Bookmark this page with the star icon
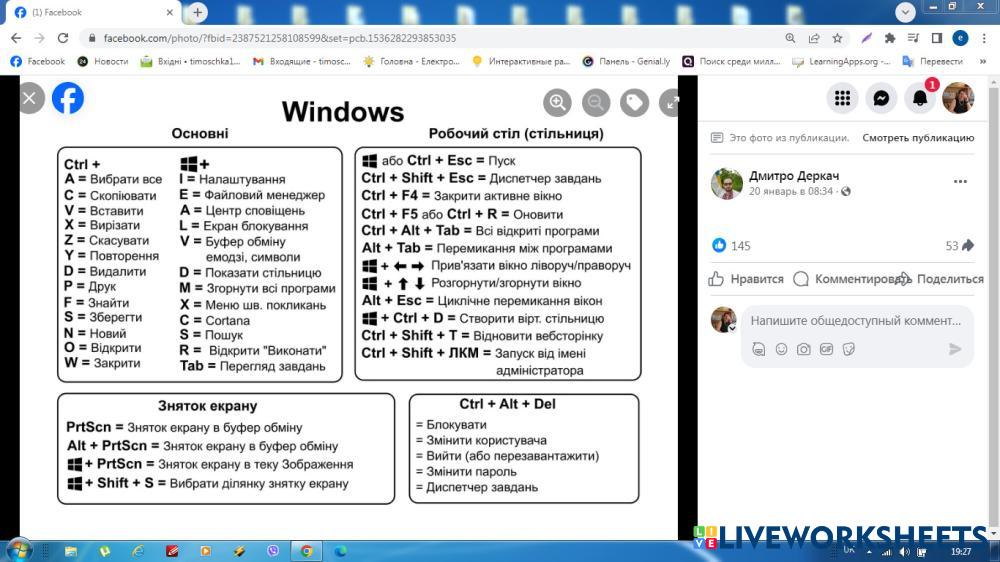The width and height of the screenshot is (1000, 562). (x=837, y=38)
